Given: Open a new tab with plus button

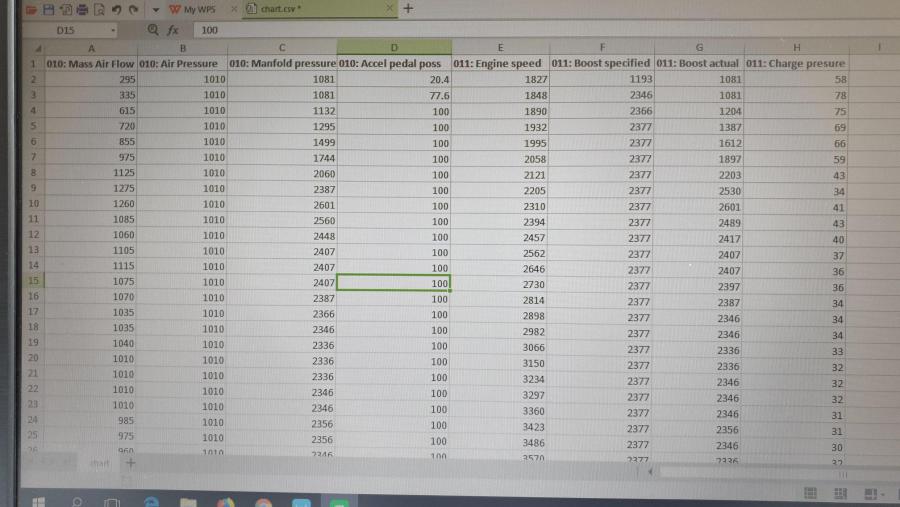Looking at the screenshot, I should [408, 9].
